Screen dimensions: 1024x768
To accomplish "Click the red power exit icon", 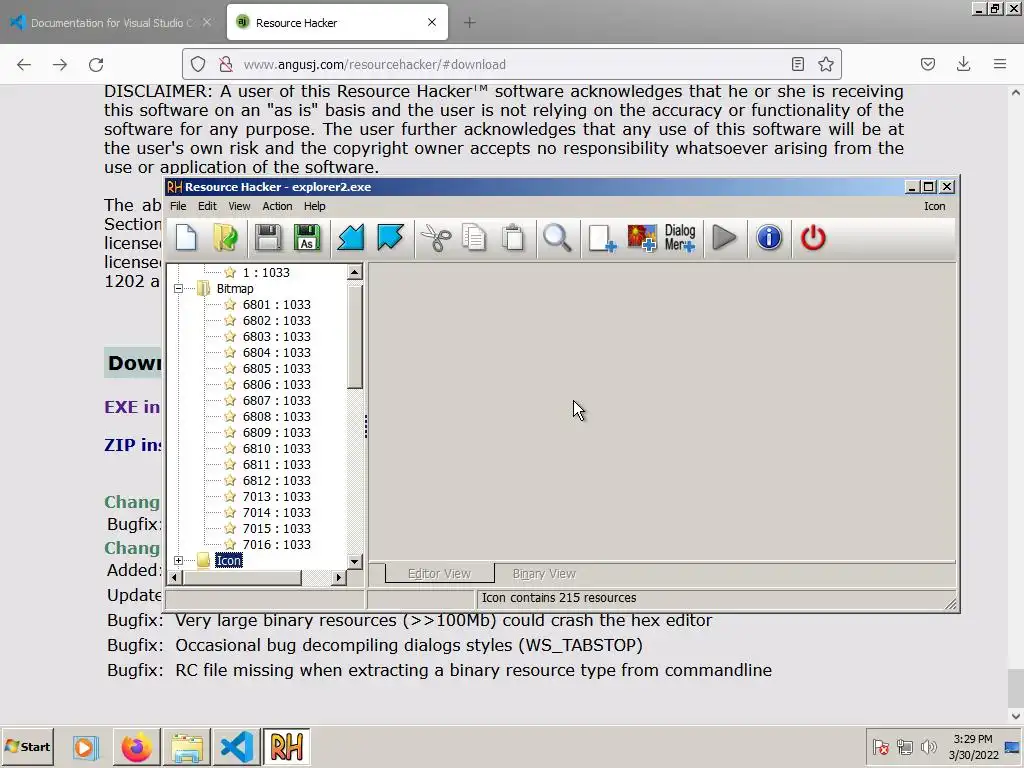I will pyautogui.click(x=813, y=238).
